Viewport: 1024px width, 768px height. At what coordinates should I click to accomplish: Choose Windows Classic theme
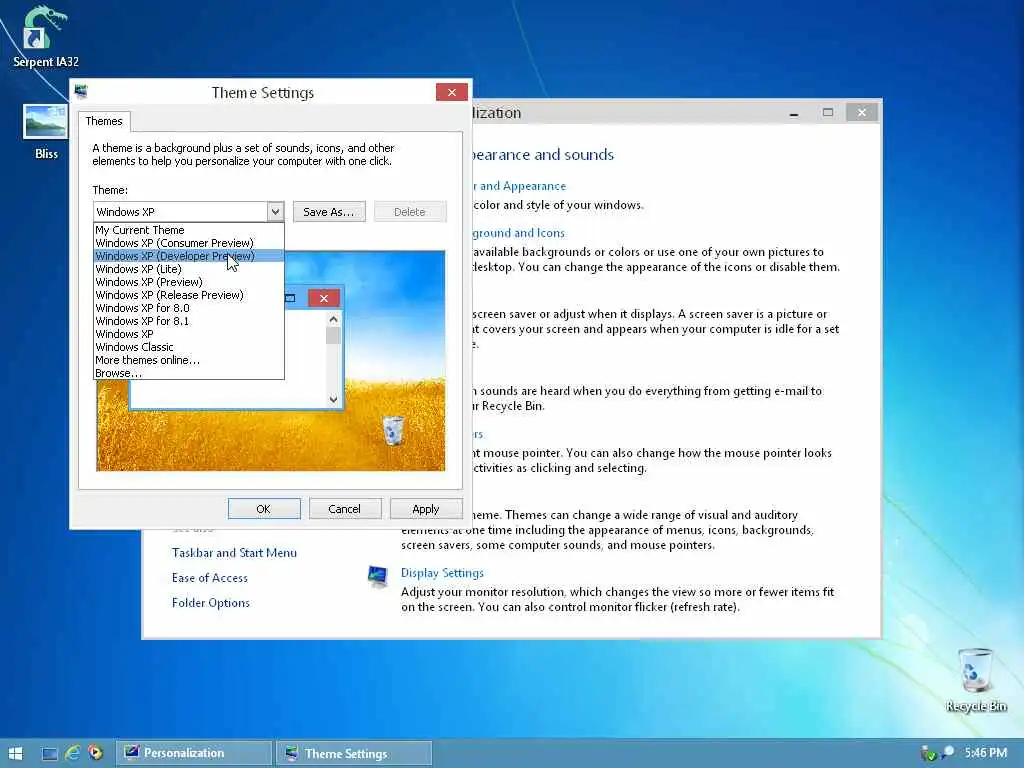(x=189, y=347)
